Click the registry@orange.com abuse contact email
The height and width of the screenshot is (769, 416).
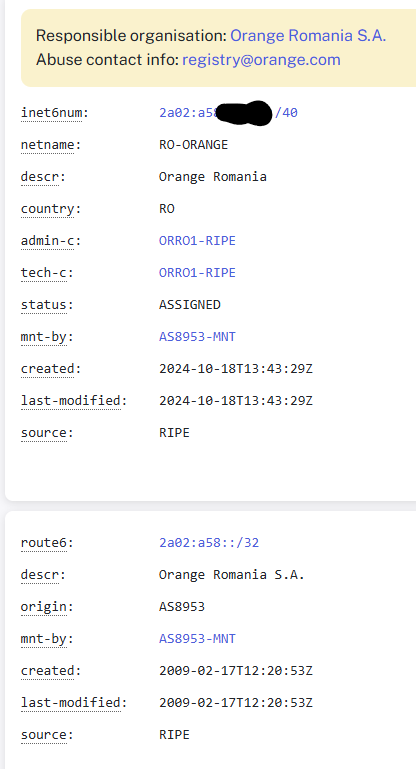tap(261, 60)
